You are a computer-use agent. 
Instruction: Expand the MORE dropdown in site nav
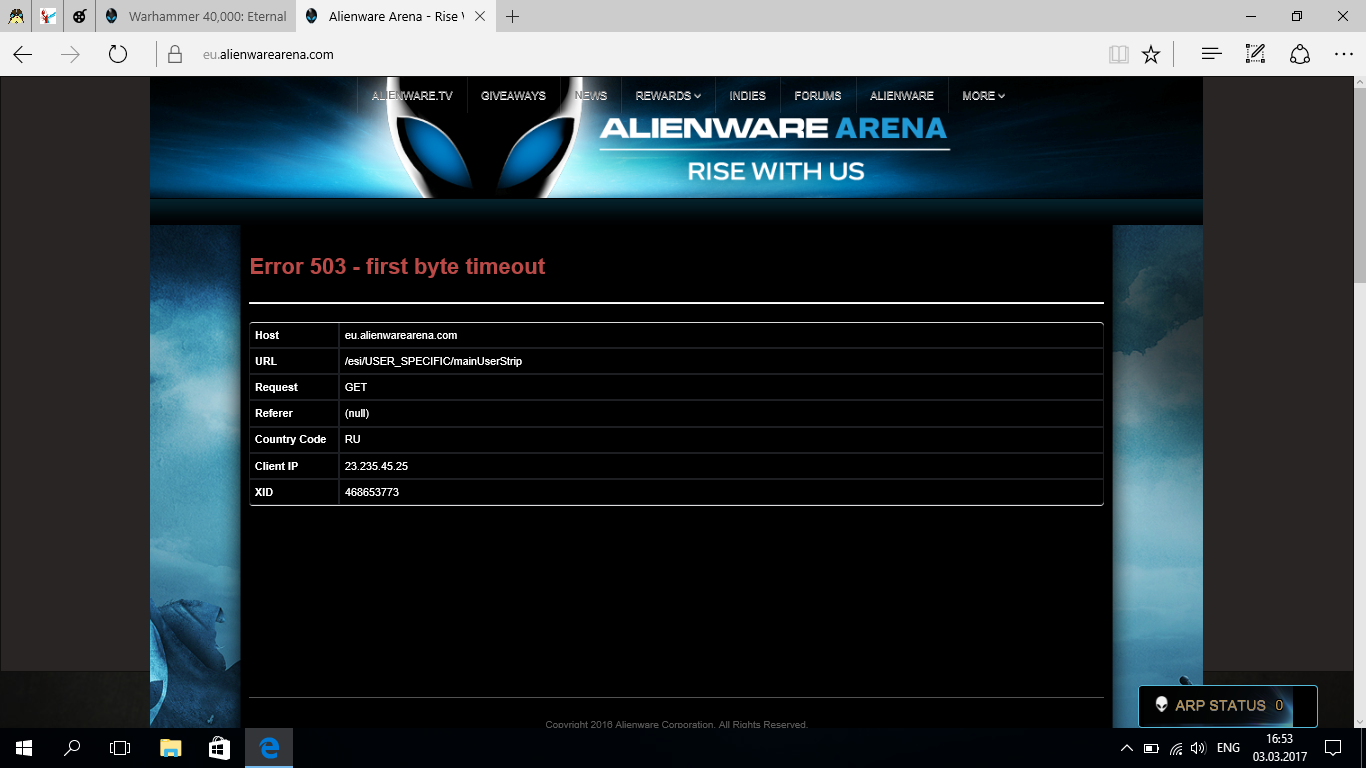point(983,96)
